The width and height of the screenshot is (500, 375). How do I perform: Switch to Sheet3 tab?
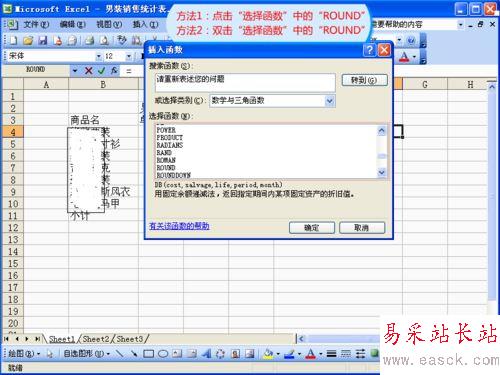130,339
